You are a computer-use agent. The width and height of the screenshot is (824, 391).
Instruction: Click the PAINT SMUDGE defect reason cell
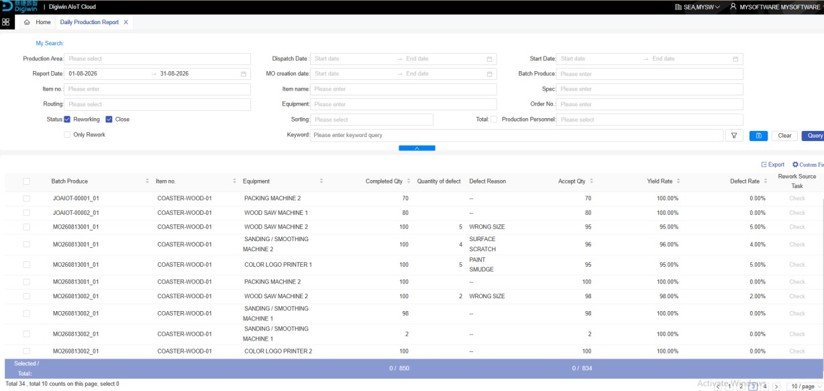pos(481,265)
